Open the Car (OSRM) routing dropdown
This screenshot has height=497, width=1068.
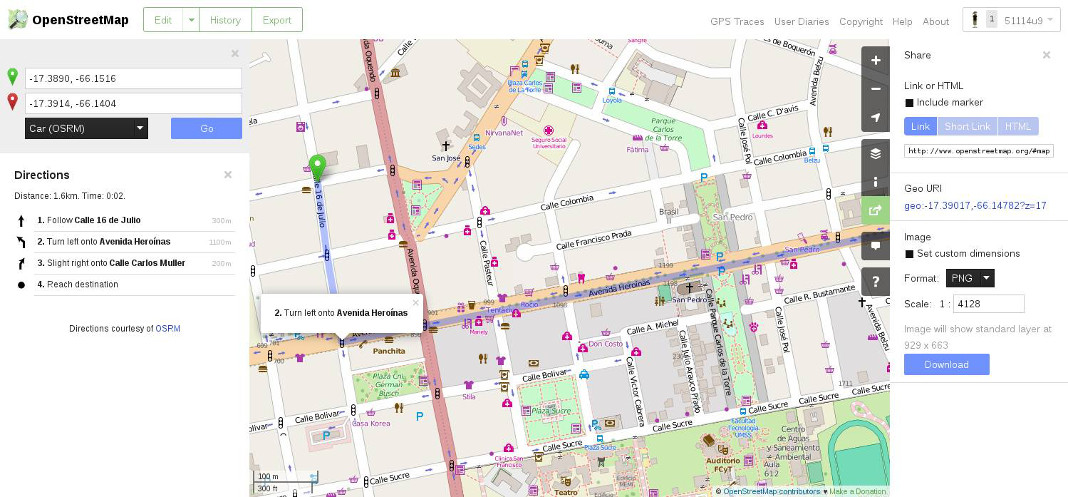[x=87, y=128]
